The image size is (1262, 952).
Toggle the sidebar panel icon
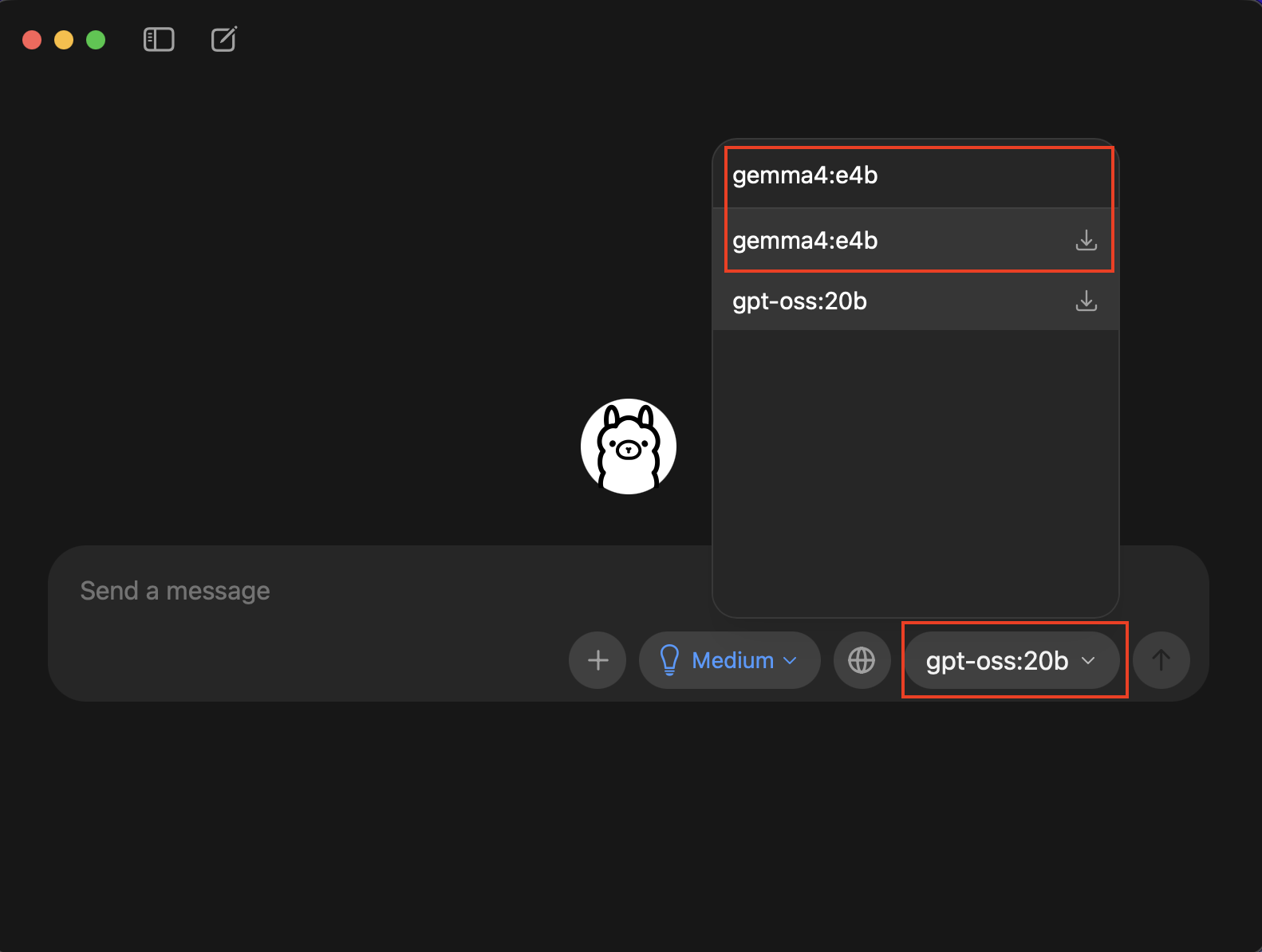[159, 40]
